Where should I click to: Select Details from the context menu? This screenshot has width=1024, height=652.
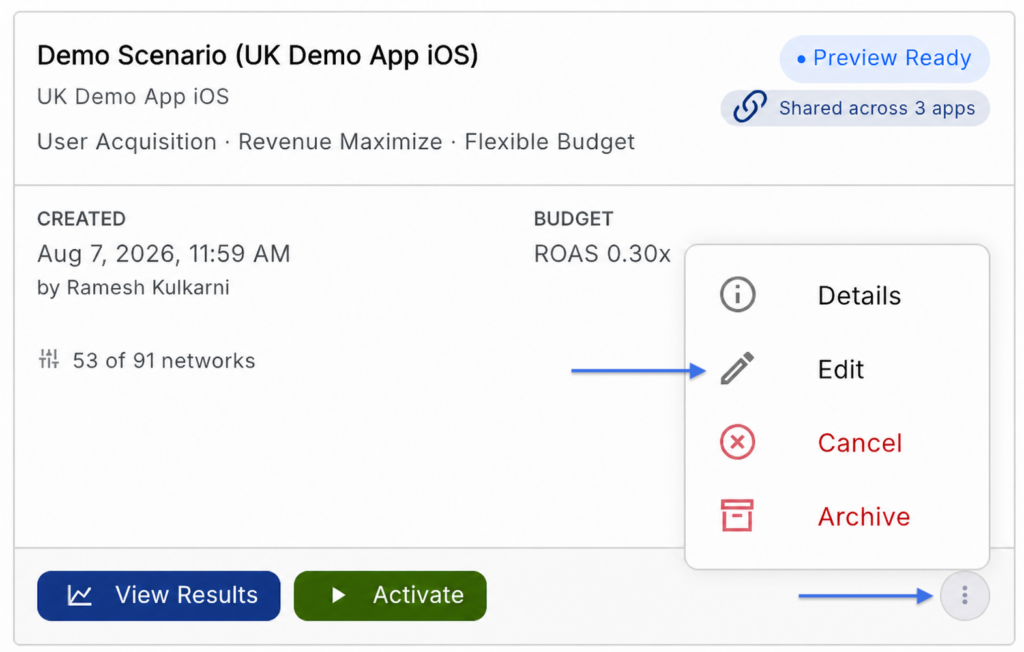[x=837, y=295]
